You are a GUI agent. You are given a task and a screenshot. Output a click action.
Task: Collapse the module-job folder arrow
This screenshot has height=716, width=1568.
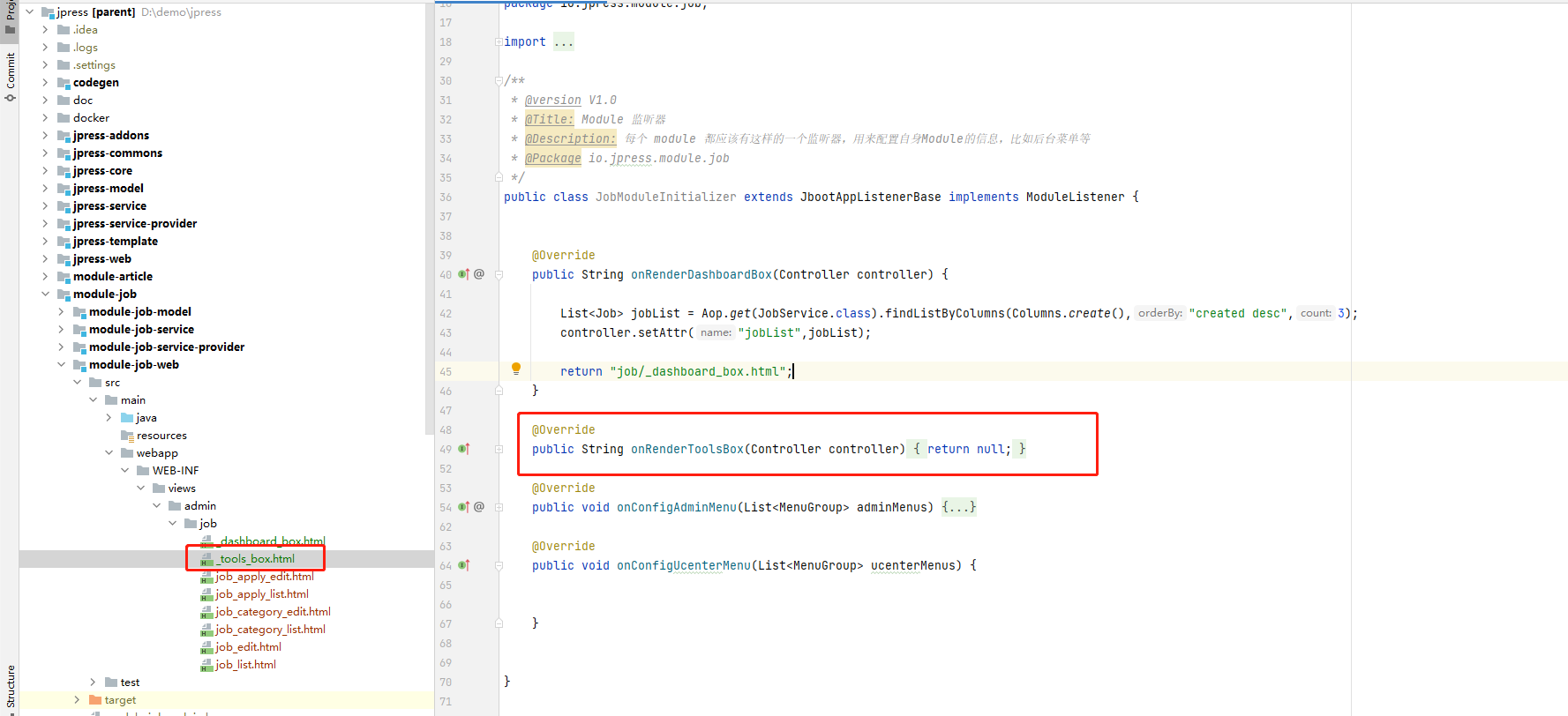coord(45,294)
